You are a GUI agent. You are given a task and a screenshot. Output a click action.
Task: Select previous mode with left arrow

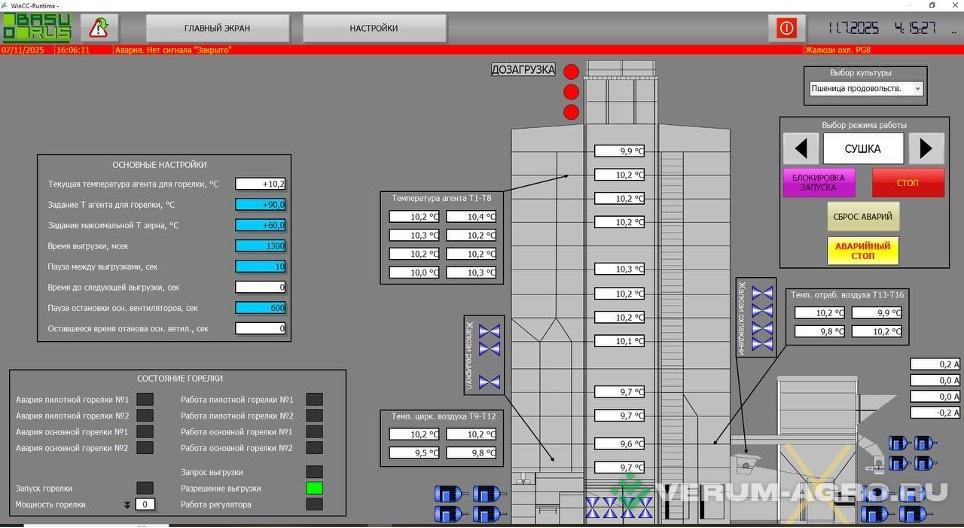[800, 149]
